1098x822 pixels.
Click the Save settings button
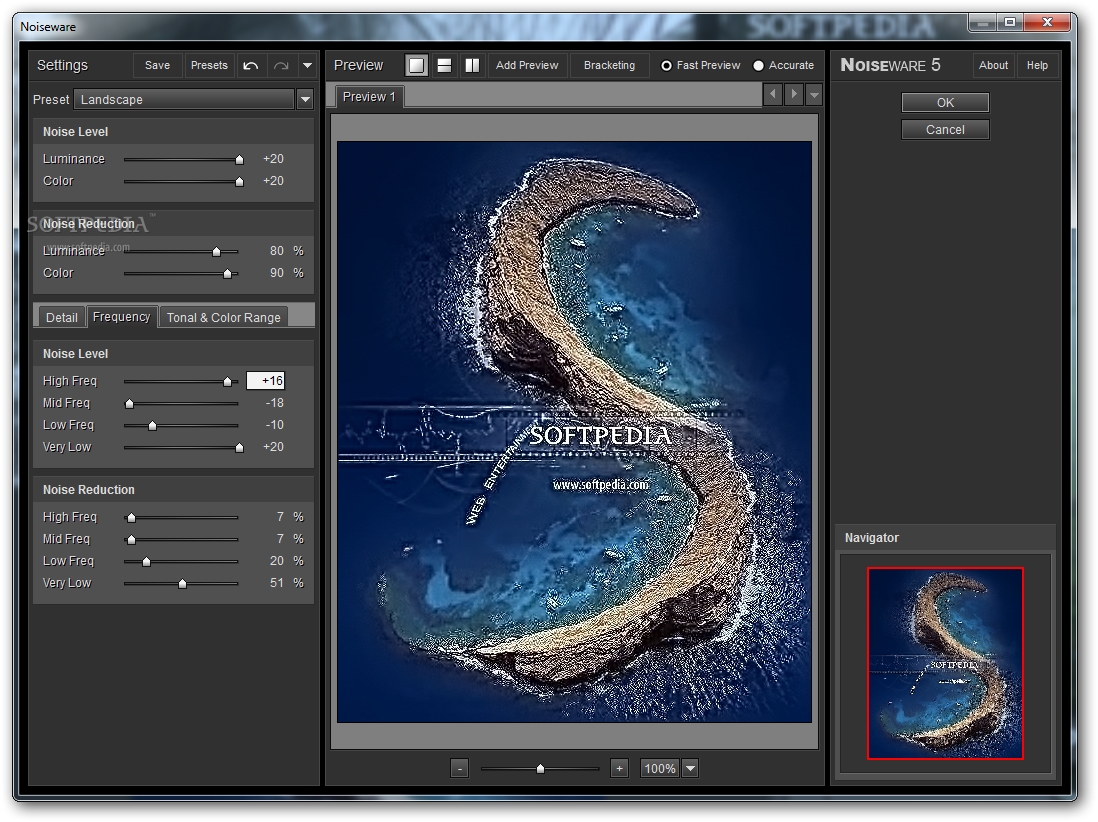pos(158,66)
